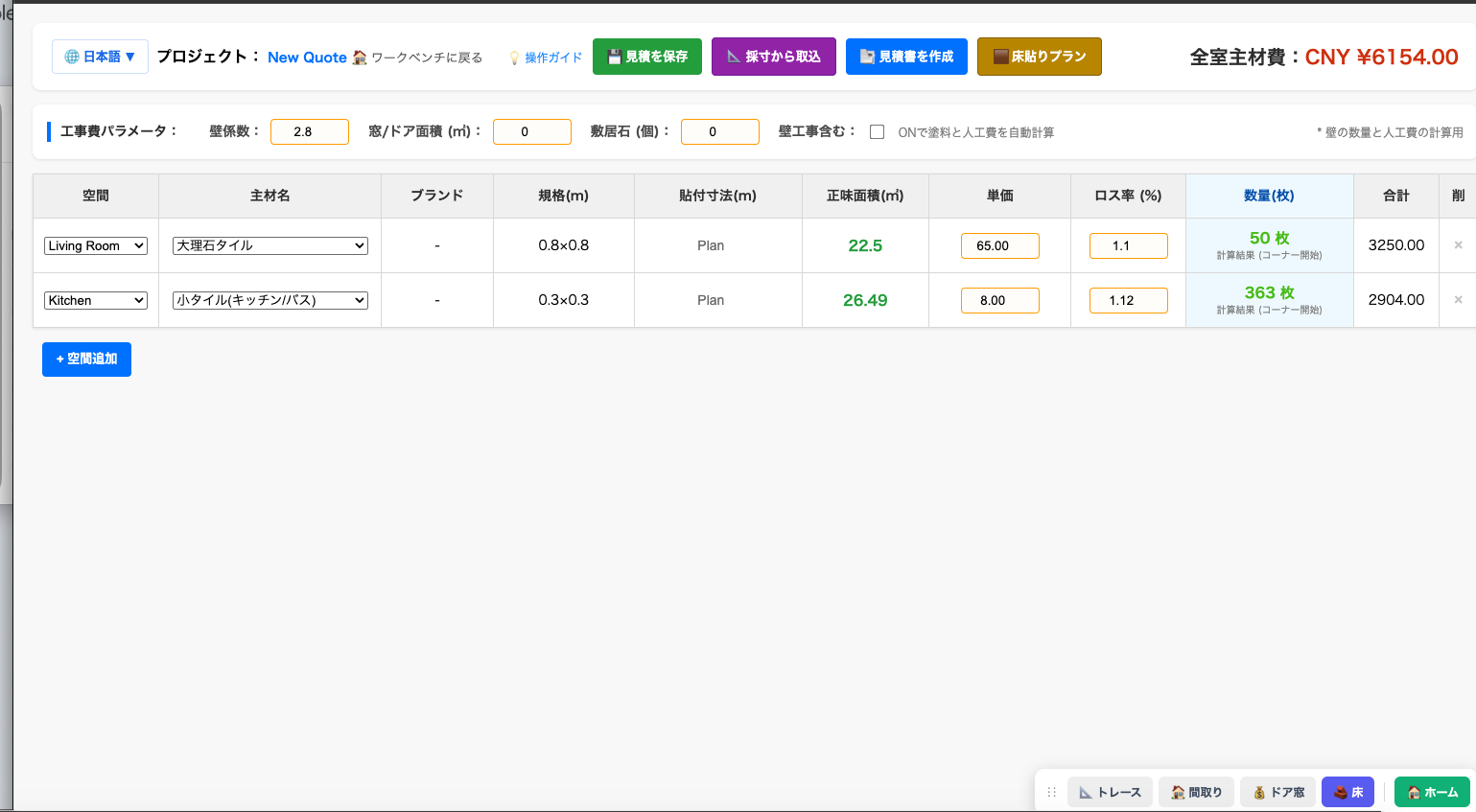The image size is (1476, 812).
Task: Open the Kitchen space dropdown
Action: [96, 300]
